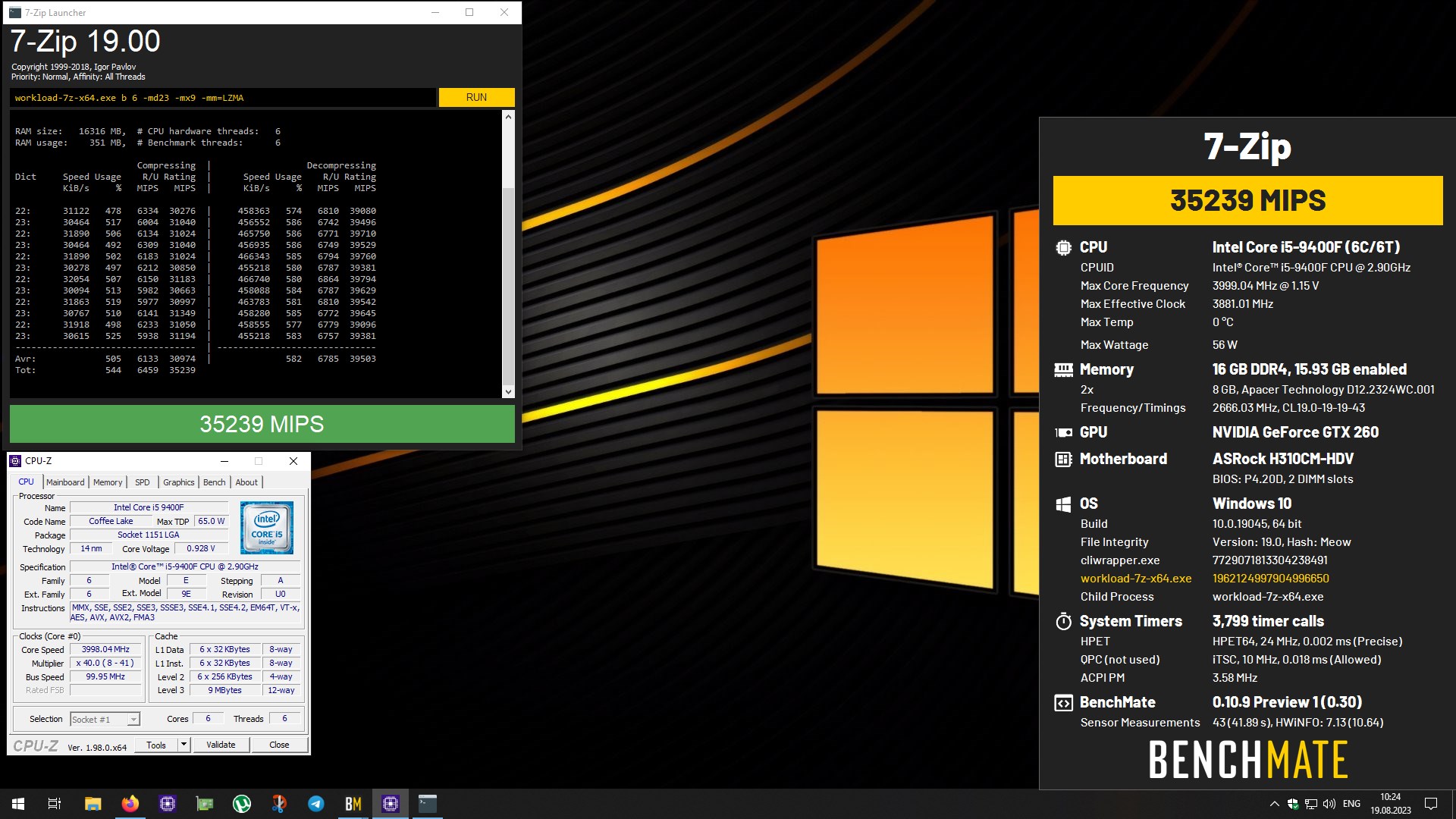Open the Tools dropdown arrow in CPU-Z
1456x819 pixels.
point(183,745)
